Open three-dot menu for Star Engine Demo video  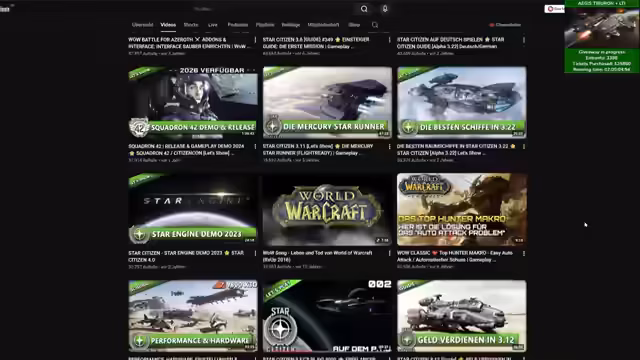[256, 253]
